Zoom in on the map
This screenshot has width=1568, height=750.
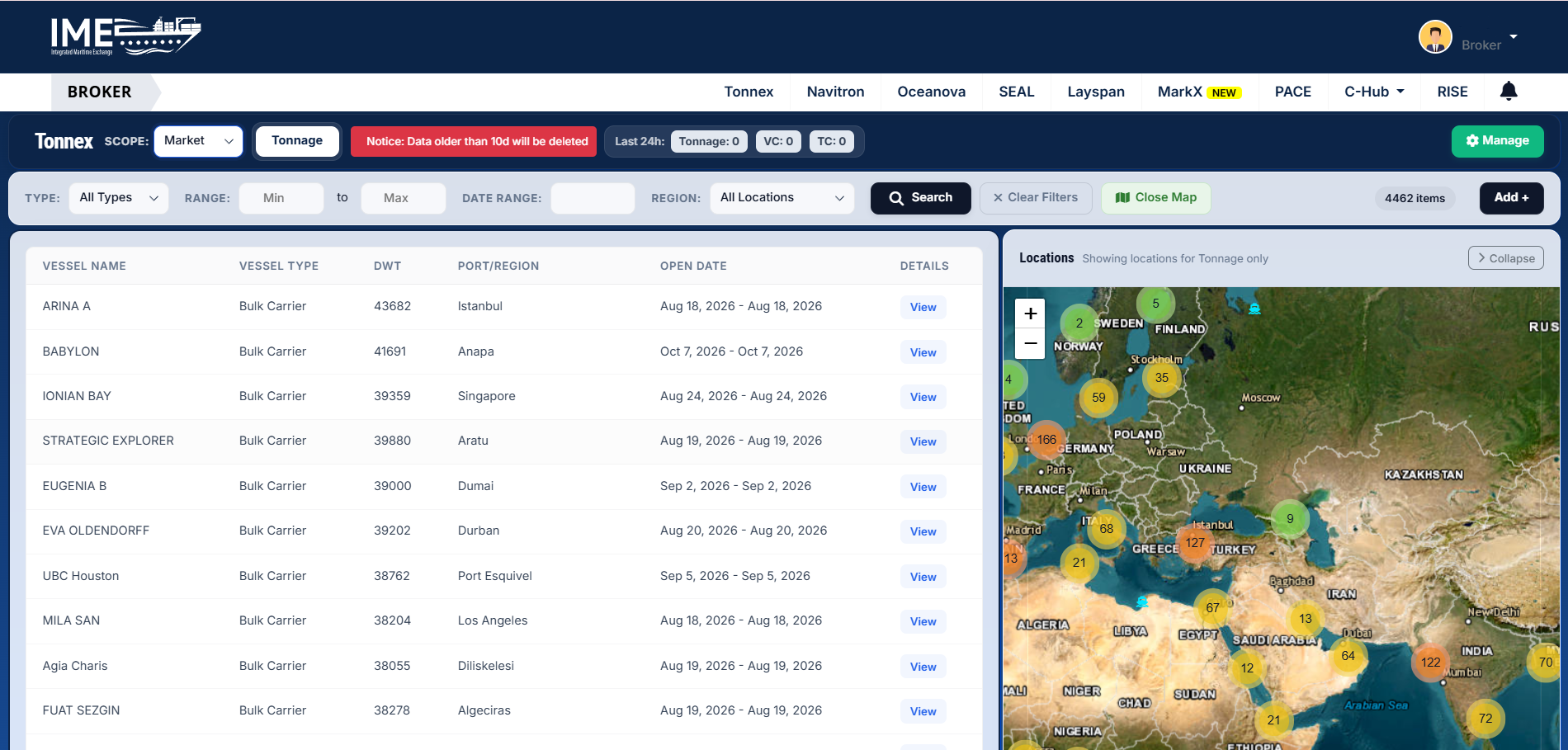pos(1030,314)
